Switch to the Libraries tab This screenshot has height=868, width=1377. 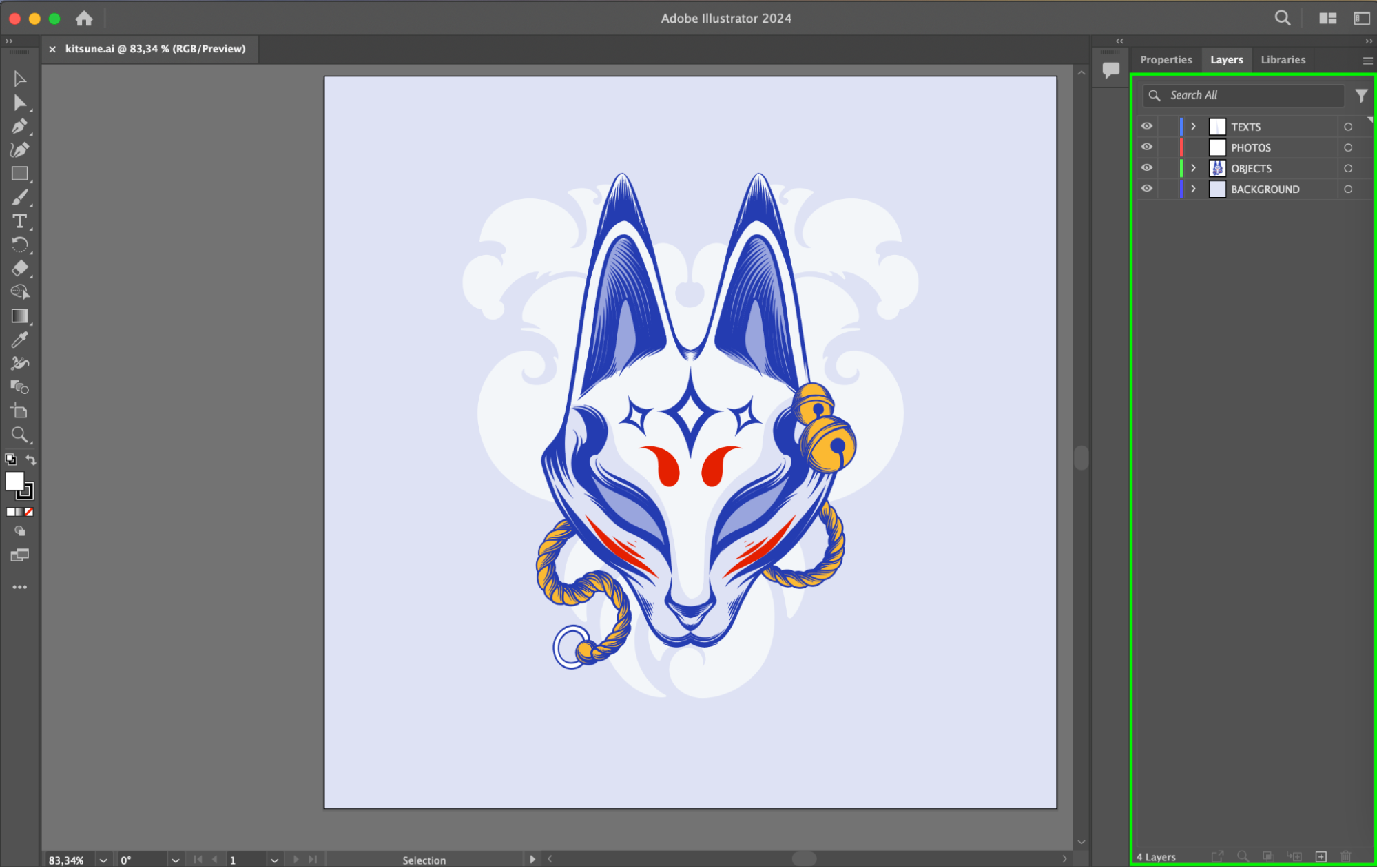click(1283, 60)
